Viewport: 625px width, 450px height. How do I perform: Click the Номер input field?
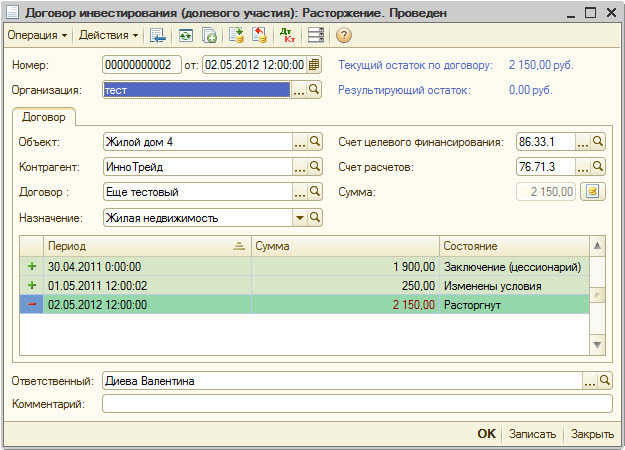(x=142, y=65)
